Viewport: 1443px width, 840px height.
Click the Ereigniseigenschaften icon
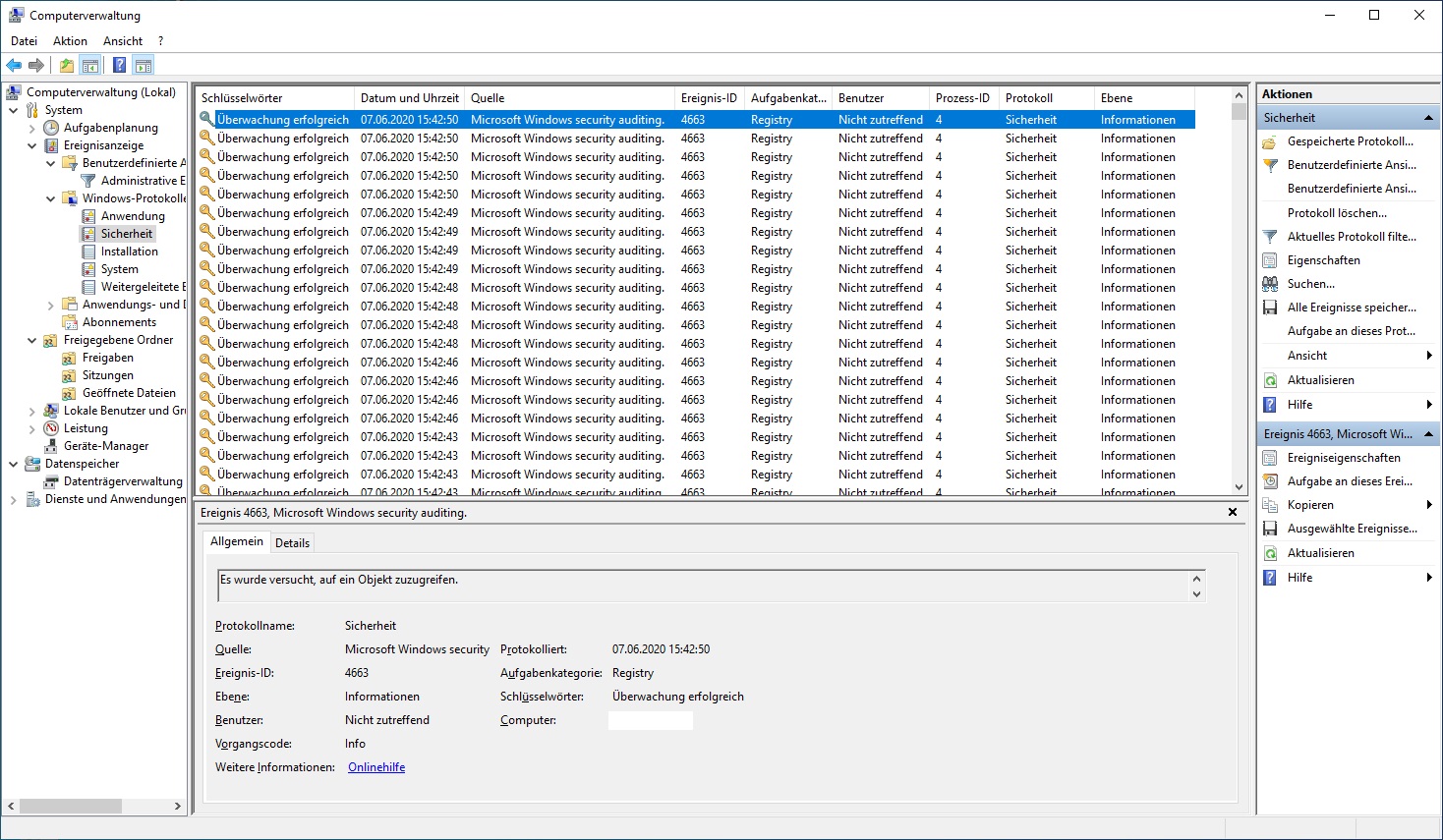(1270, 458)
